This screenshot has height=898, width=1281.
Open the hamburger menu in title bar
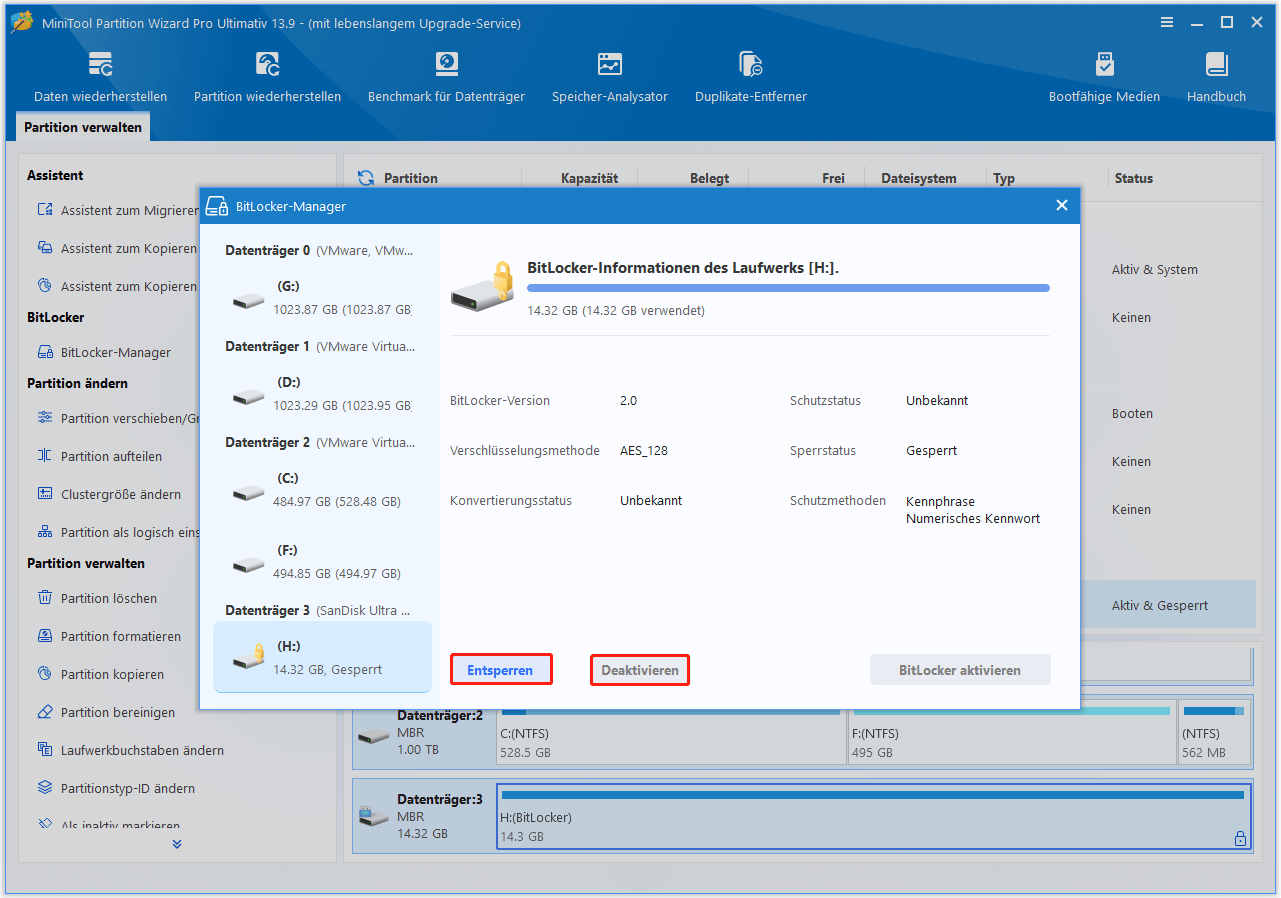click(1166, 22)
